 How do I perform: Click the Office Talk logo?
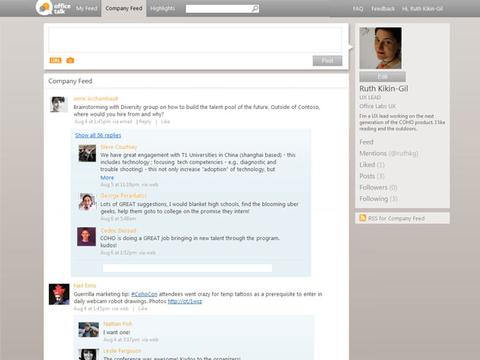(x=53, y=8)
